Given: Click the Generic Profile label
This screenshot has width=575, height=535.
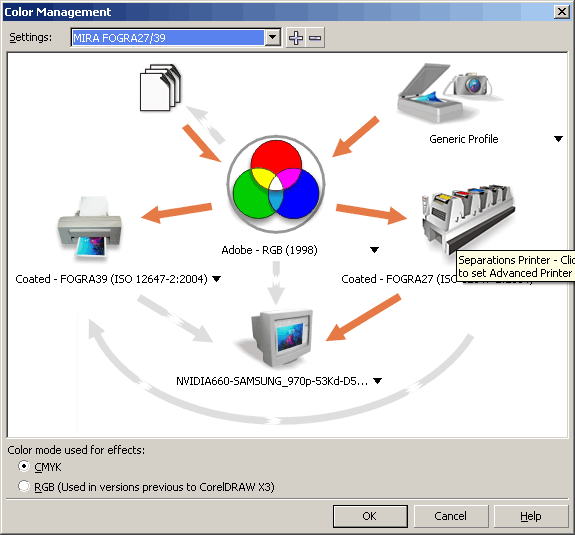Looking at the screenshot, I should coord(464,139).
